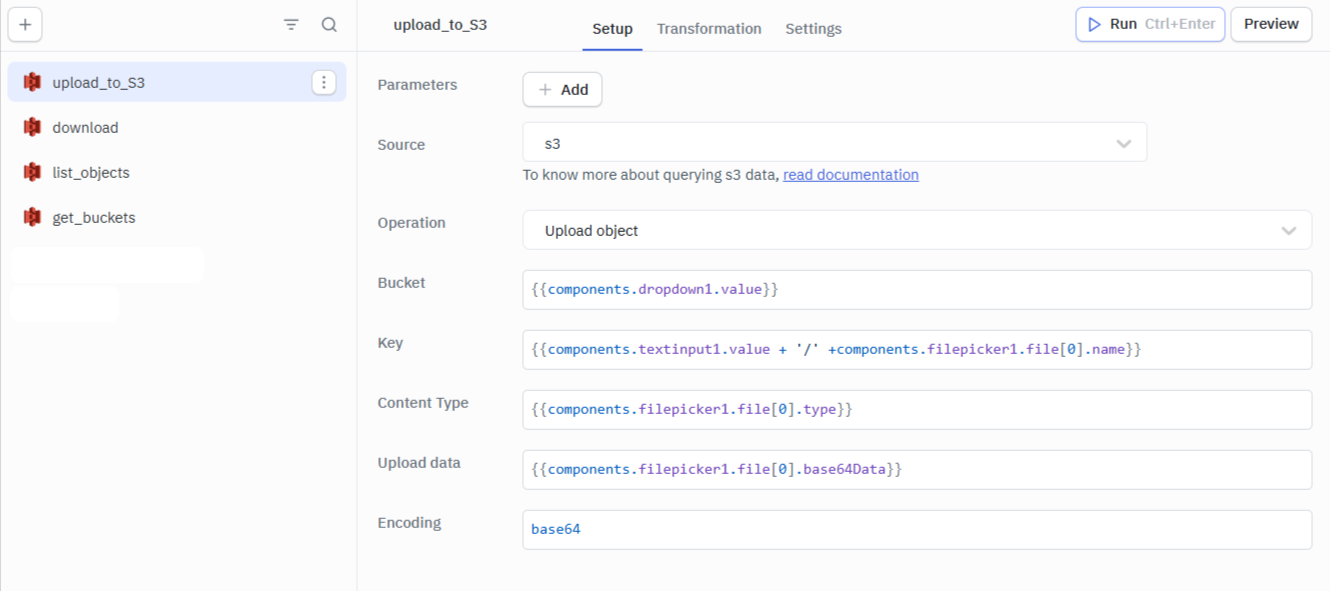Expand the Source dropdown showing s3

point(834,143)
